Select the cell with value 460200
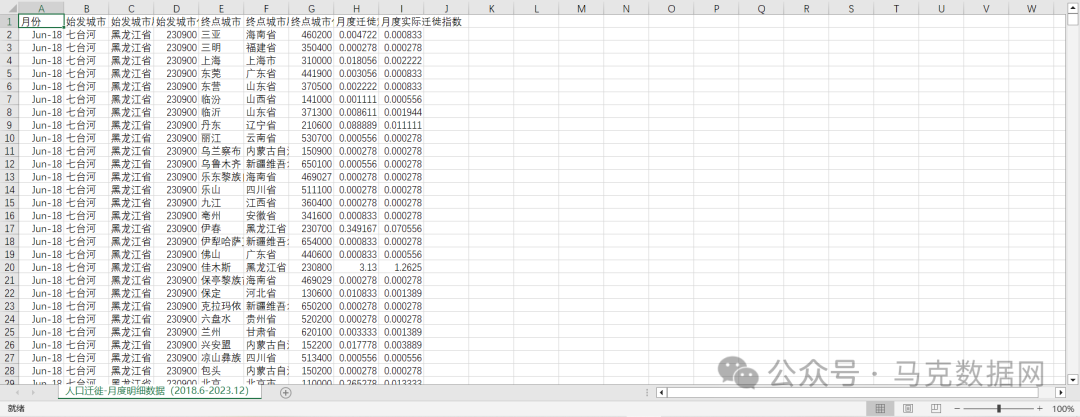This screenshot has height=417, width=1080. point(311,34)
